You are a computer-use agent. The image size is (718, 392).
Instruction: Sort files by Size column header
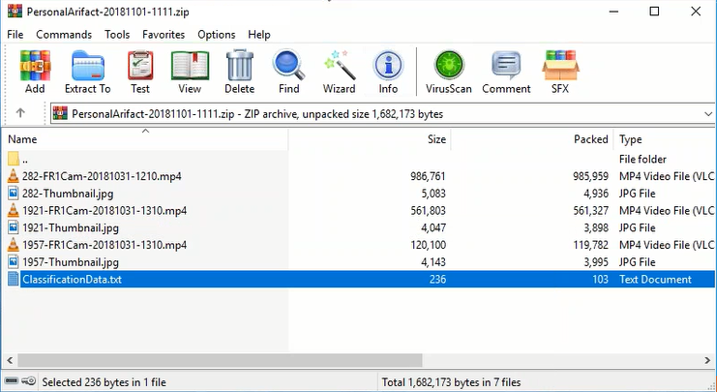[x=370, y=139]
